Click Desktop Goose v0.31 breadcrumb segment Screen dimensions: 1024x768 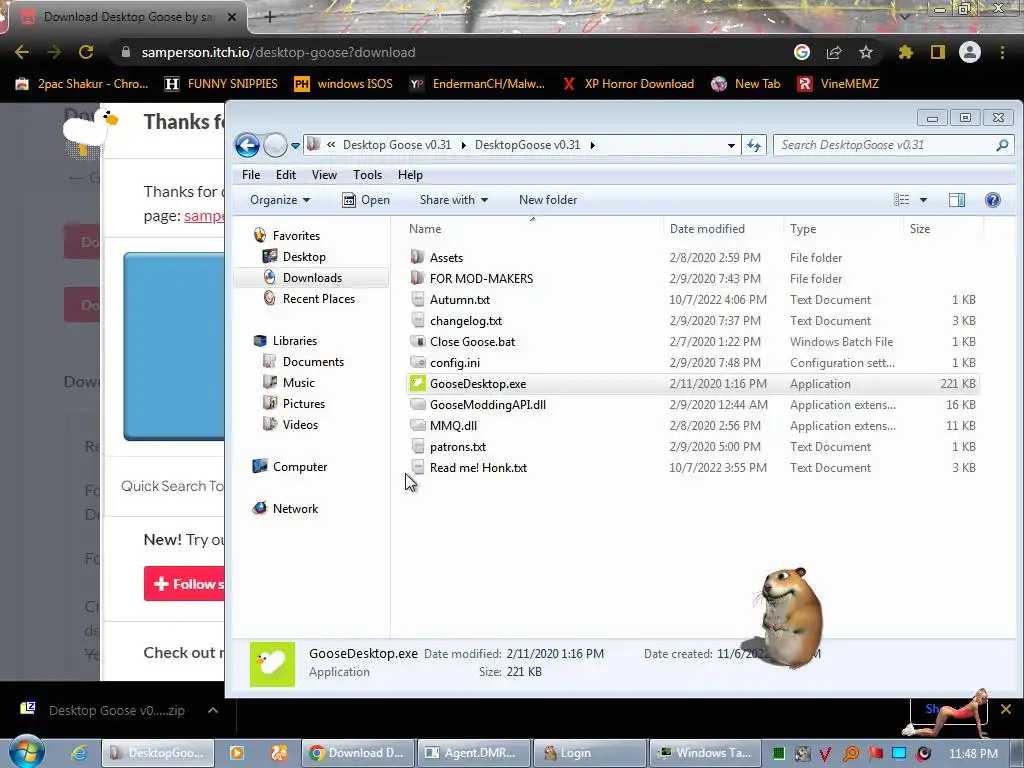(x=397, y=145)
